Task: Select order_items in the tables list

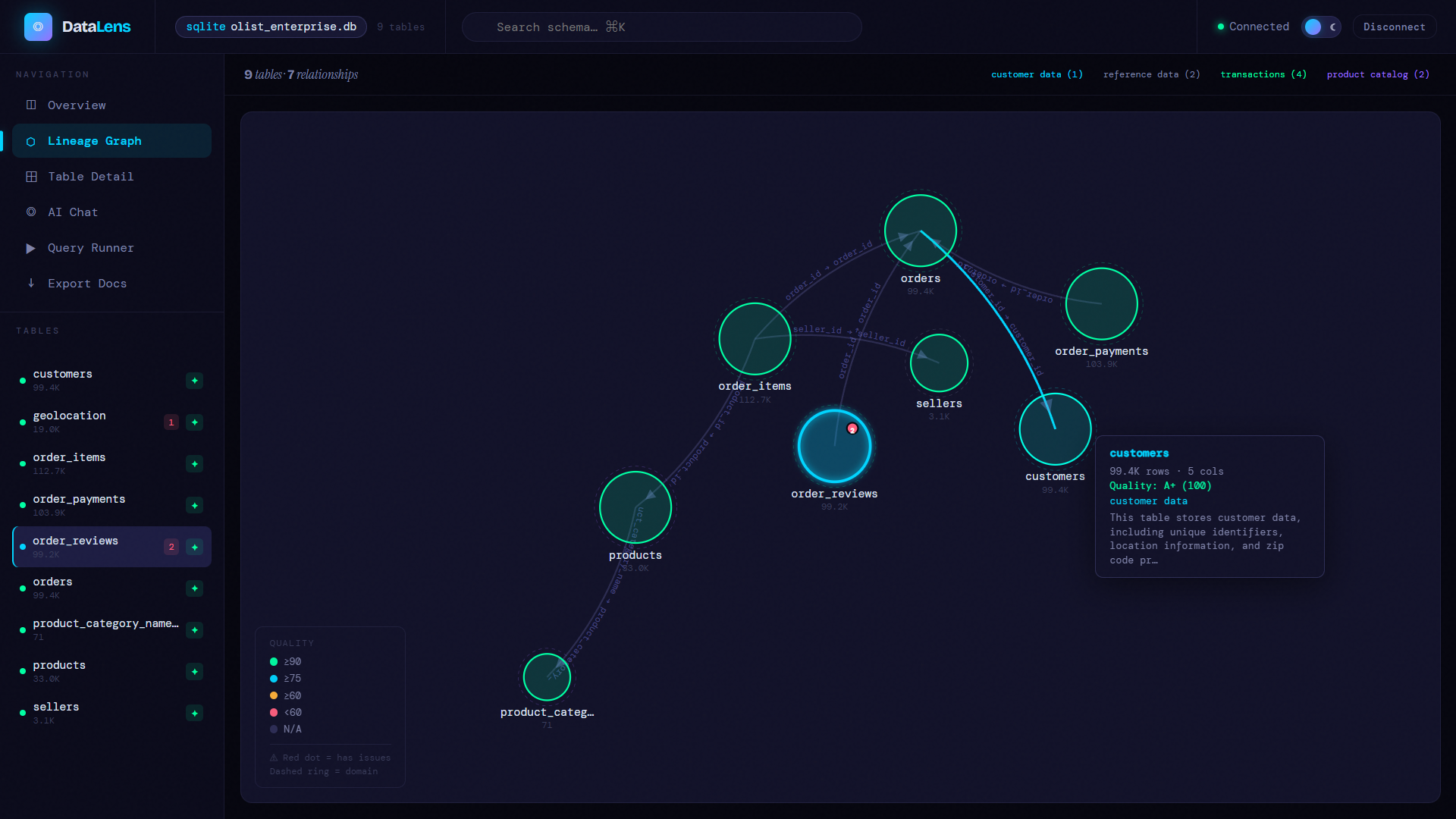Action: 111,463
